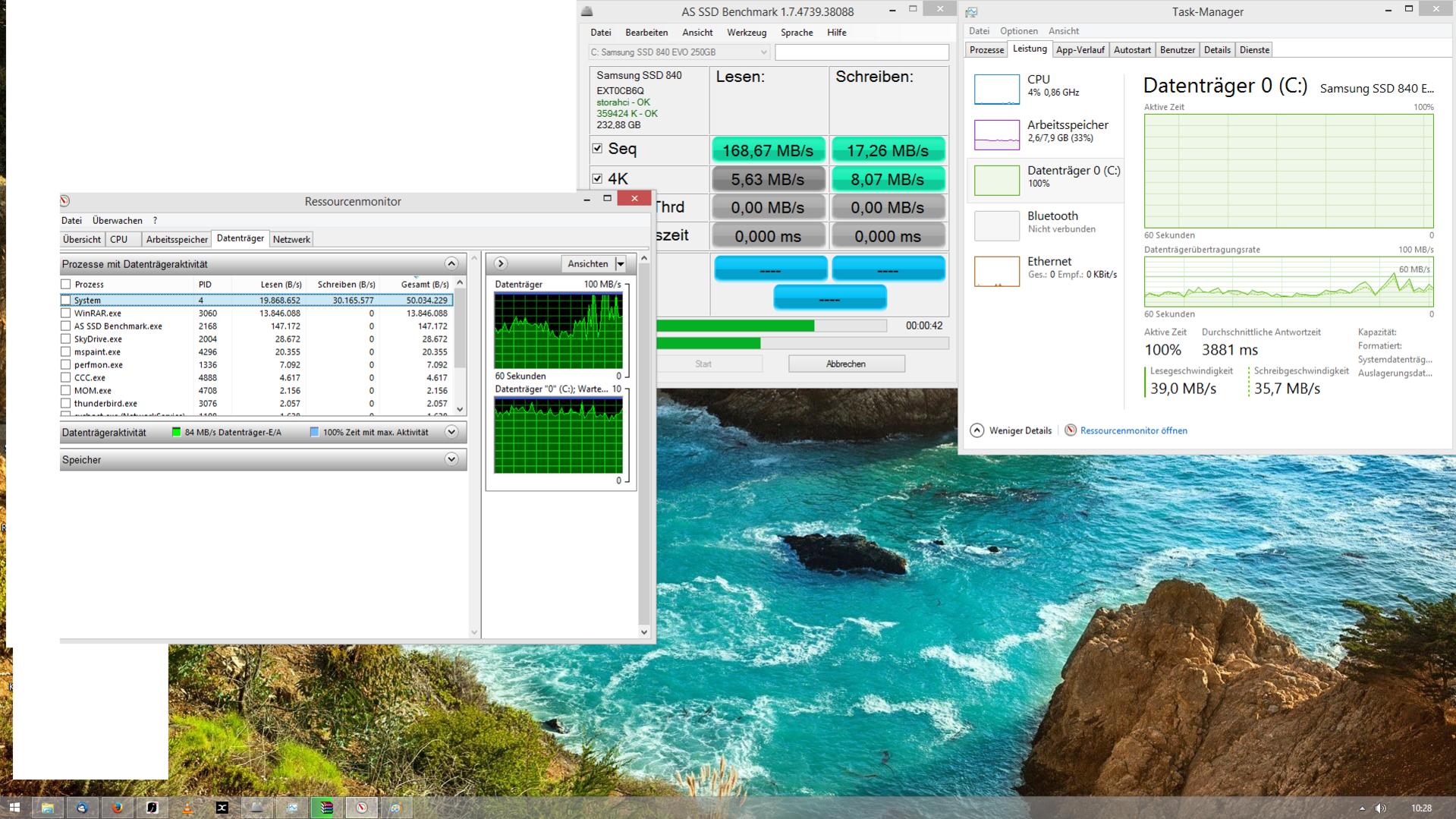Check the SkyDrive.exe process checkbox
The image size is (1456, 819).
66,339
